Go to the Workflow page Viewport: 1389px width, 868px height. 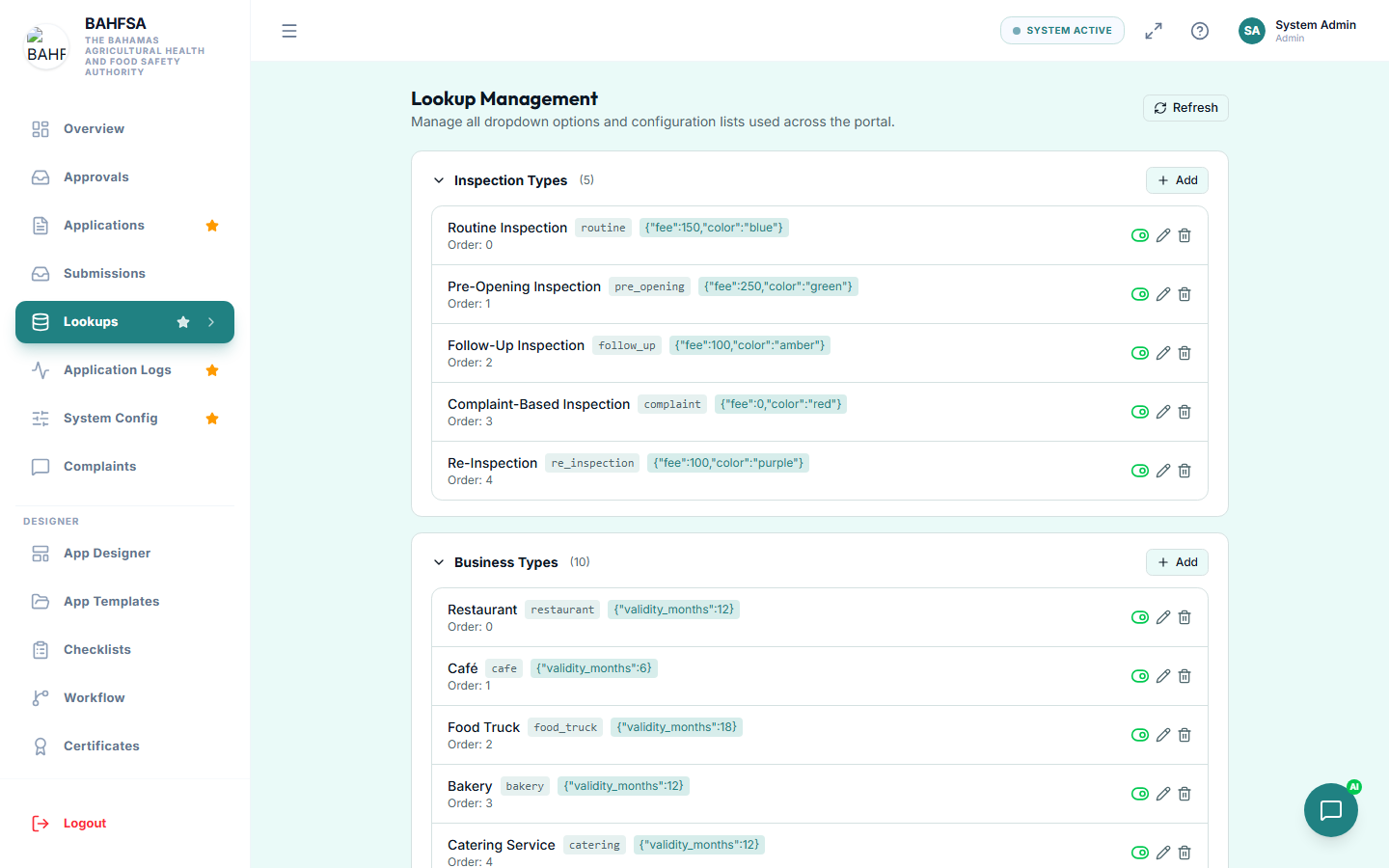(x=125, y=698)
